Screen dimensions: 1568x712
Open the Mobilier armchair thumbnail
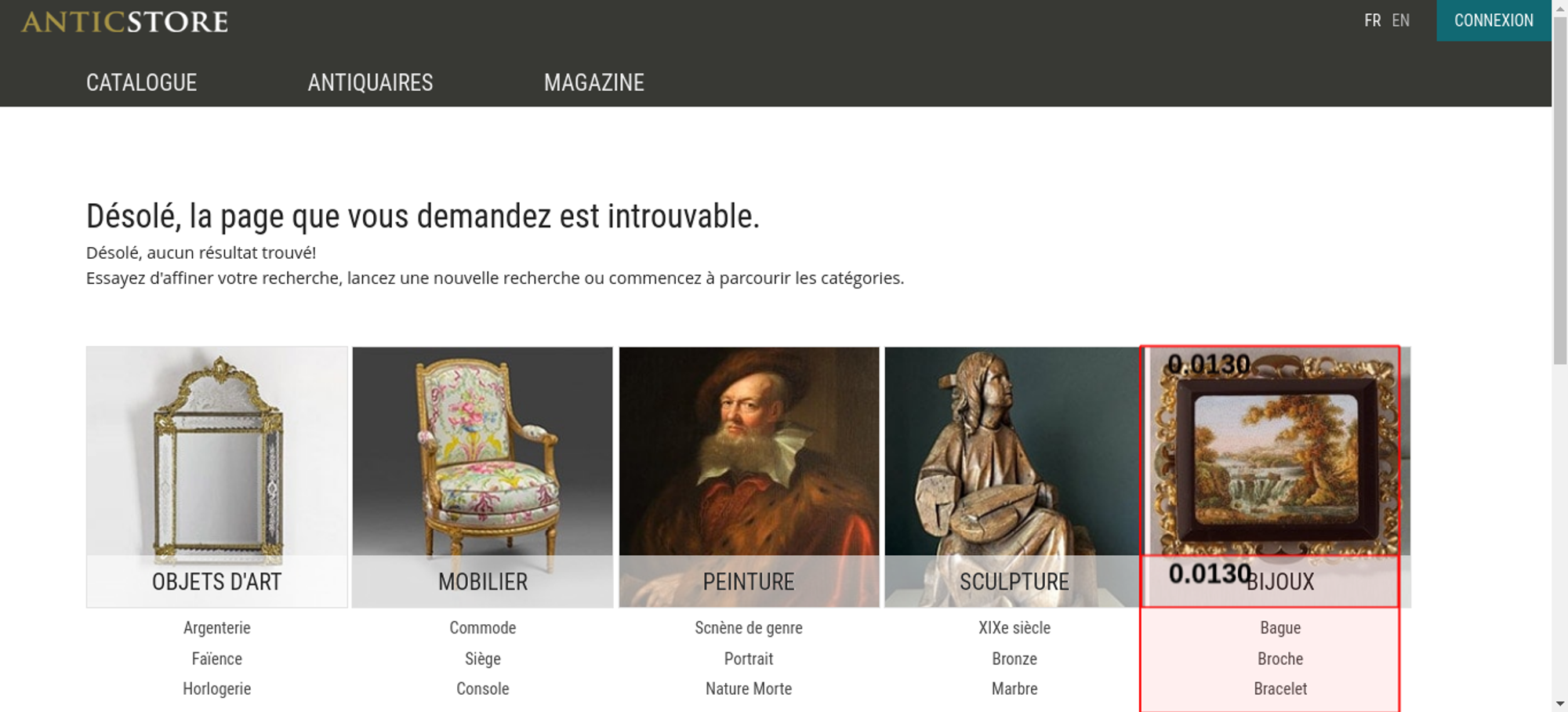483,477
